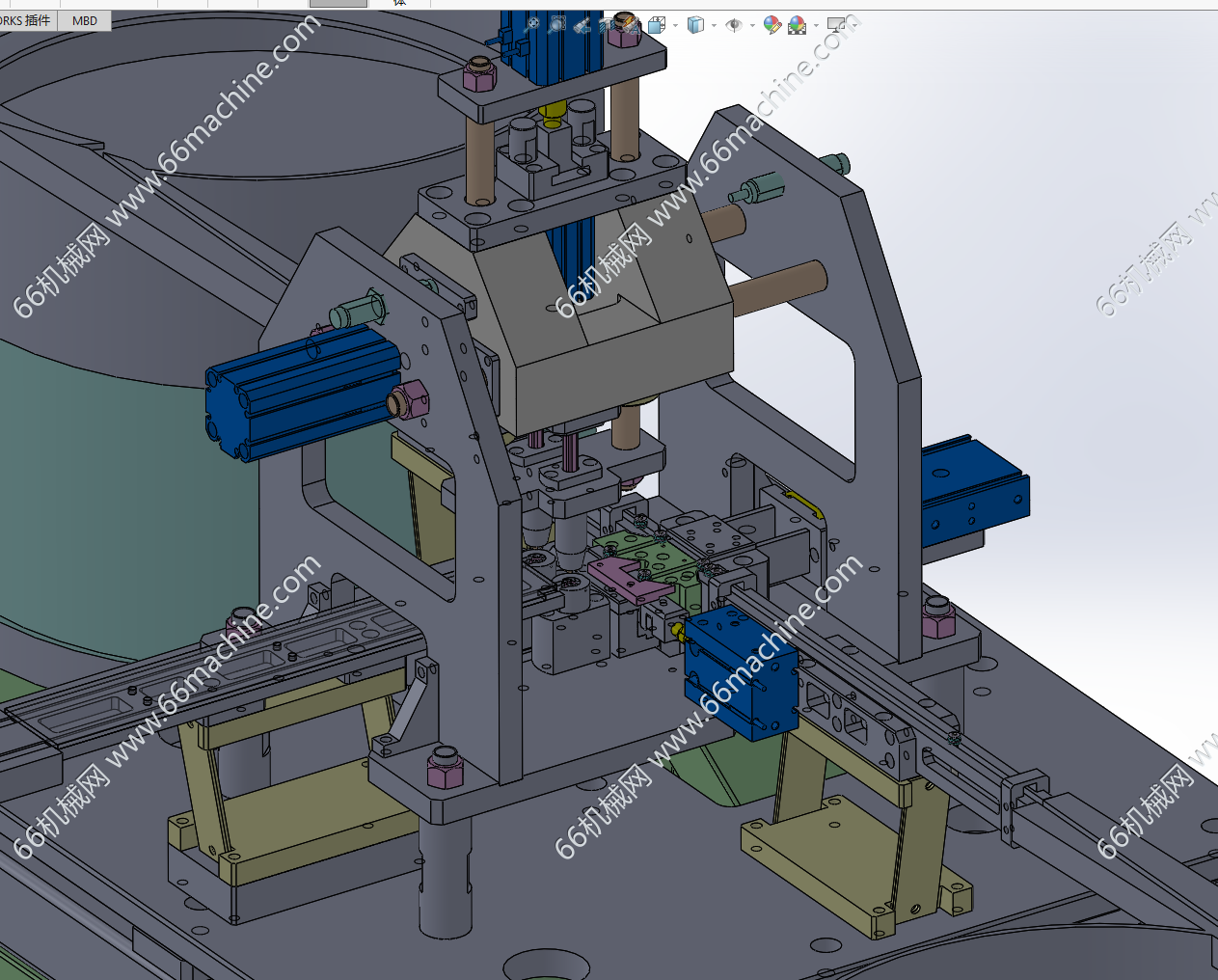Toggle the Hide/Show Items eye icon
1218x980 pixels.
[734, 25]
